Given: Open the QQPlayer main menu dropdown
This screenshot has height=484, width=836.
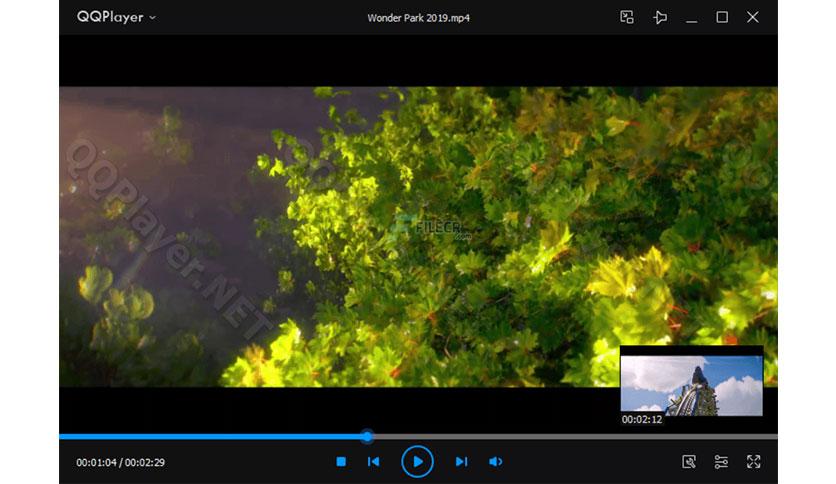Looking at the screenshot, I should [116, 17].
